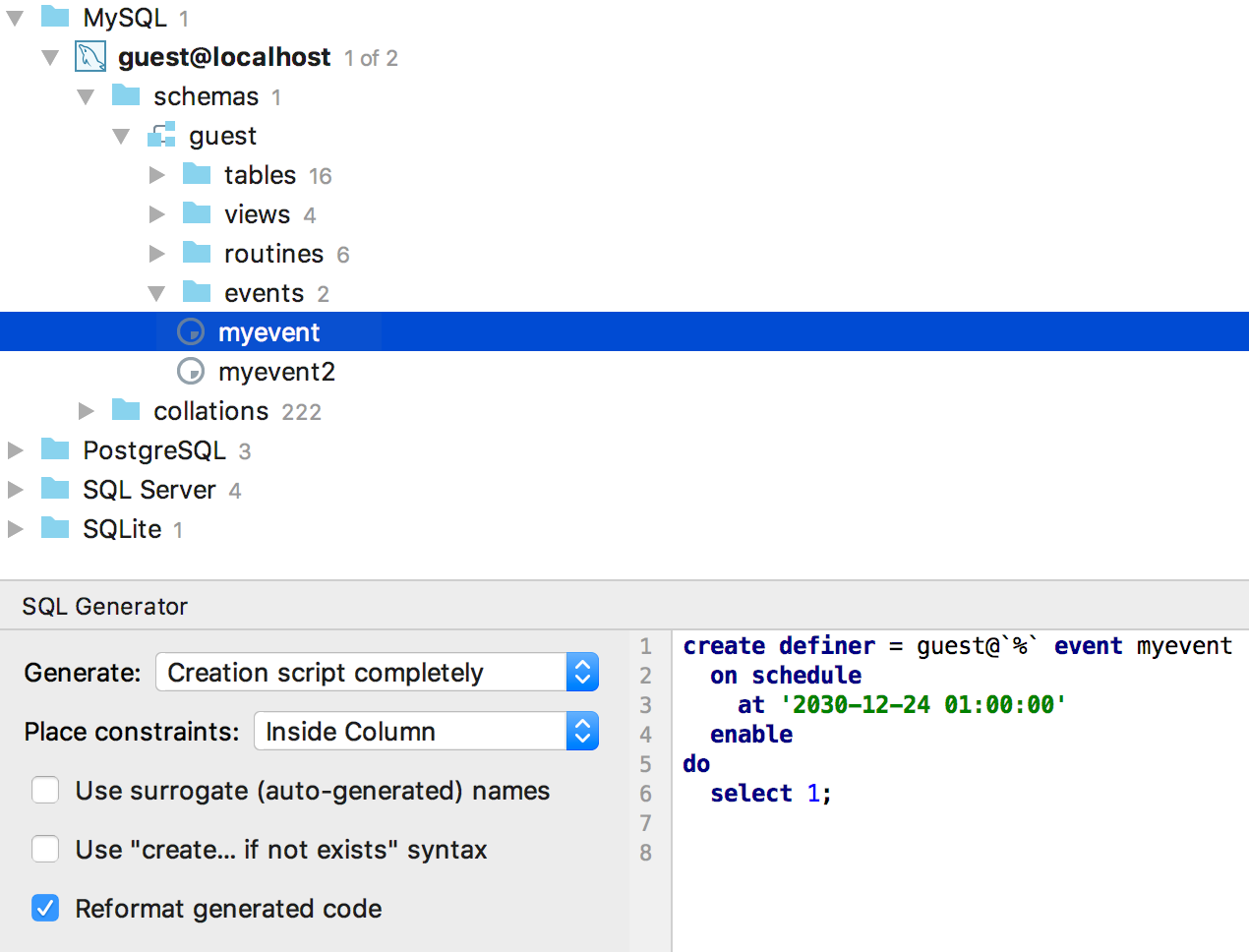Click the myevent event clock icon
The image size is (1249, 952).
191,332
